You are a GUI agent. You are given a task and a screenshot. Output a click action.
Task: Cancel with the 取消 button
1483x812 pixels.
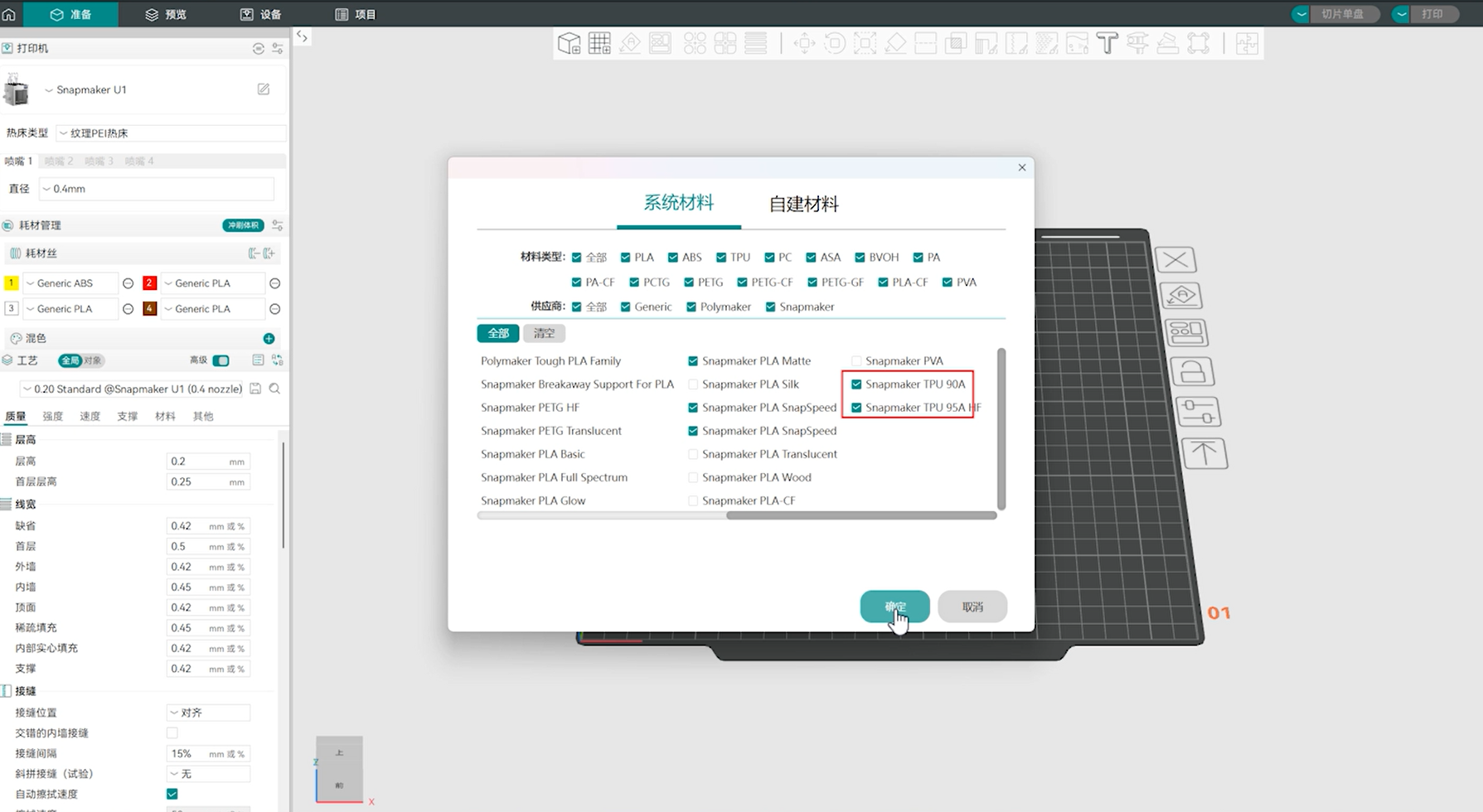point(972,607)
